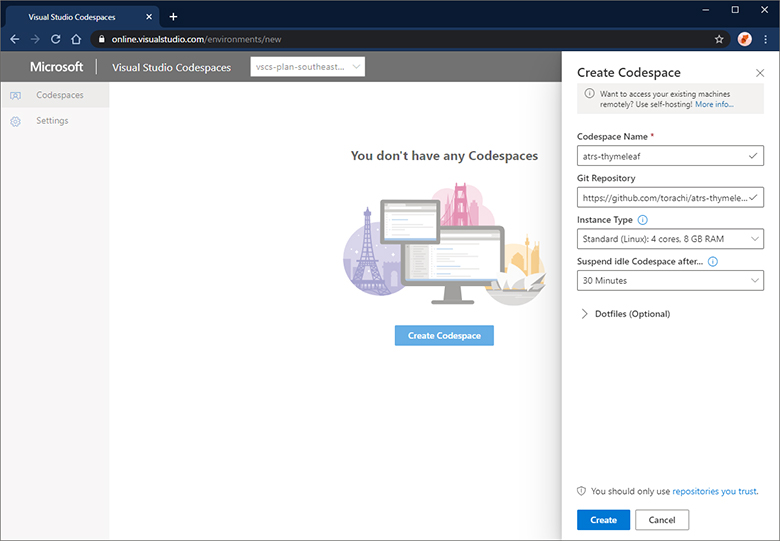Select the Visual Studio Codespaces browser tab
The image size is (780, 541).
(83, 17)
